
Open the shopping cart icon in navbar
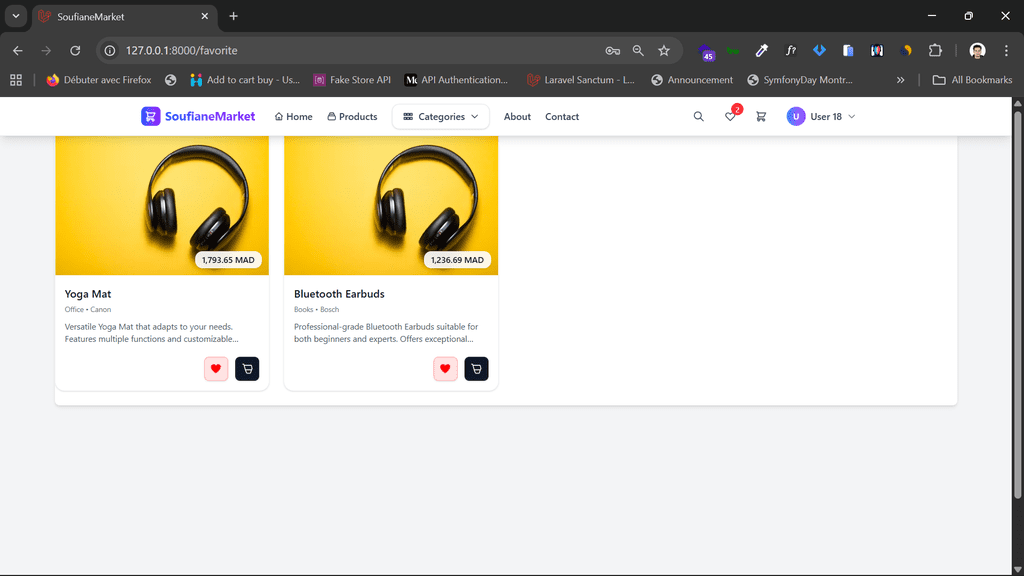coord(761,116)
